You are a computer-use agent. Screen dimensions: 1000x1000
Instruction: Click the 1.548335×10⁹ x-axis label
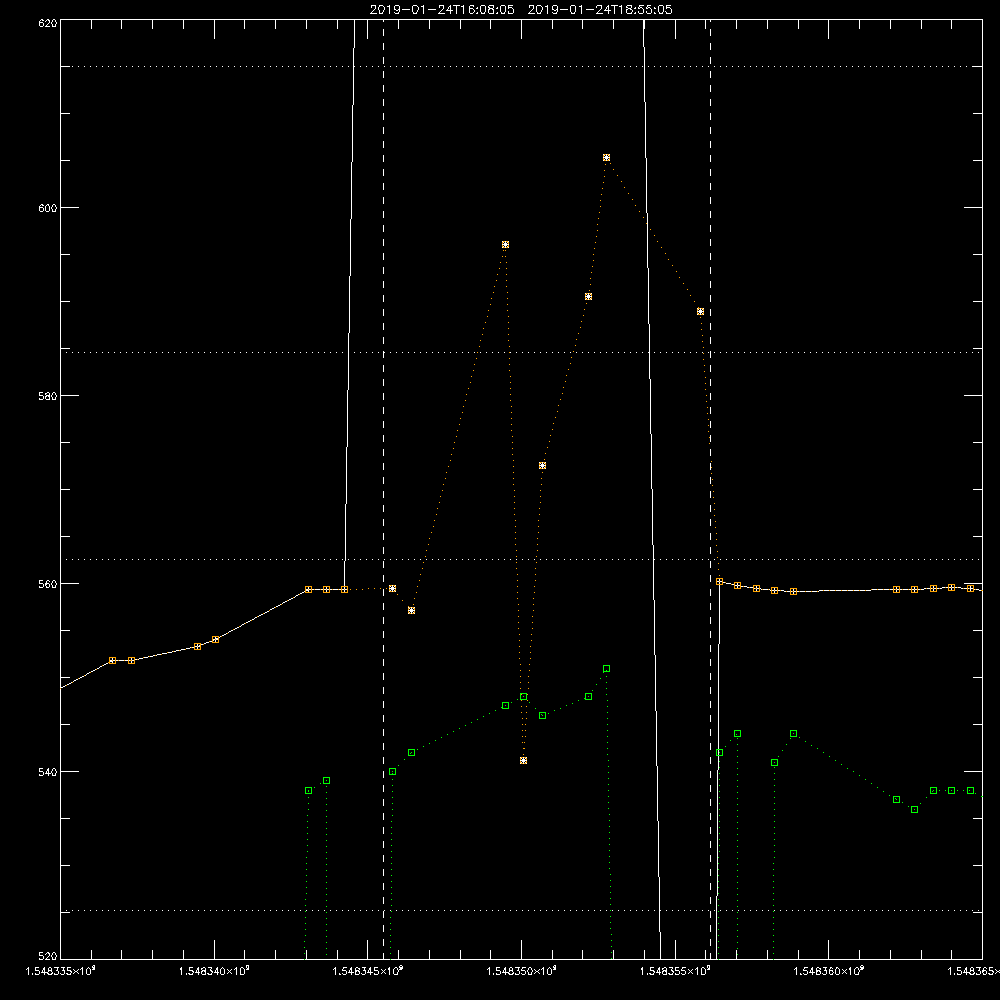click(x=61, y=971)
